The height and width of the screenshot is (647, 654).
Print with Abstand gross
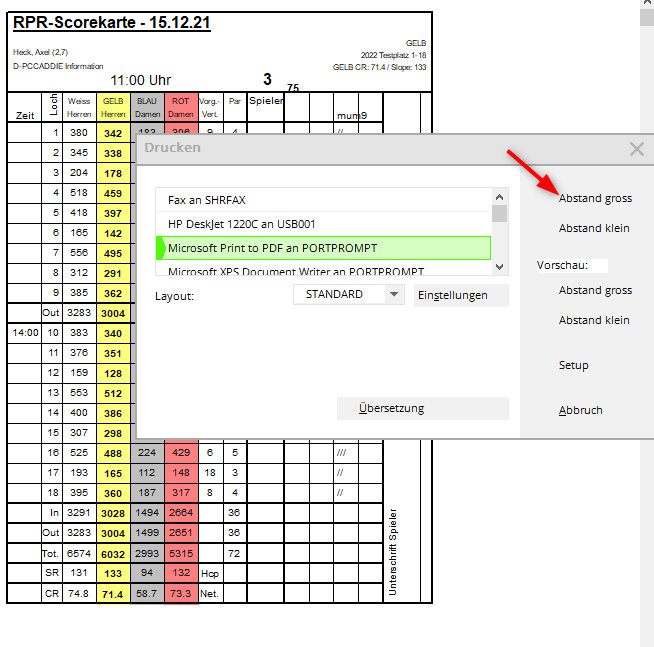pyautogui.click(x=595, y=198)
